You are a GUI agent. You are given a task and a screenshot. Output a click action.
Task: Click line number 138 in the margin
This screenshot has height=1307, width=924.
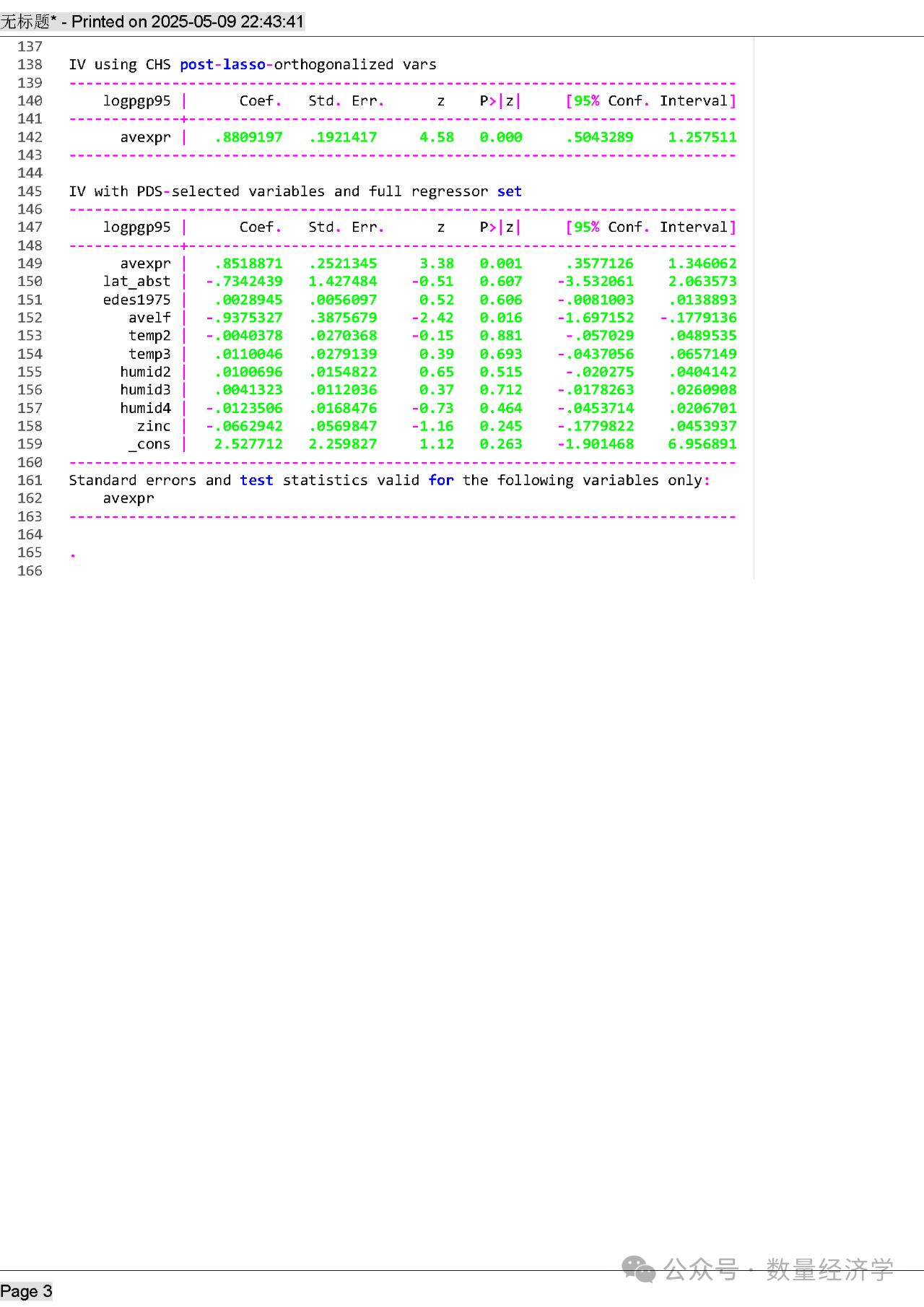point(30,65)
